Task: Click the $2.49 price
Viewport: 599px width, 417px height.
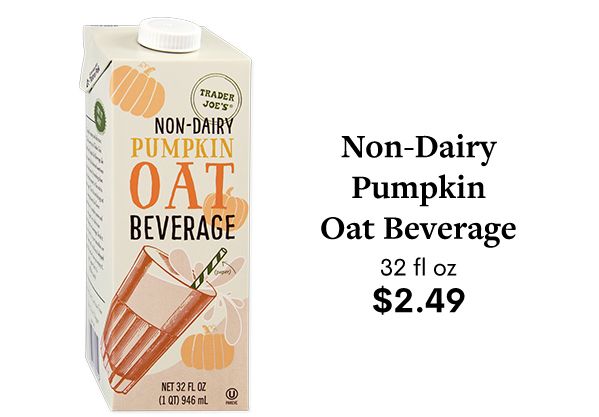Action: click(419, 300)
